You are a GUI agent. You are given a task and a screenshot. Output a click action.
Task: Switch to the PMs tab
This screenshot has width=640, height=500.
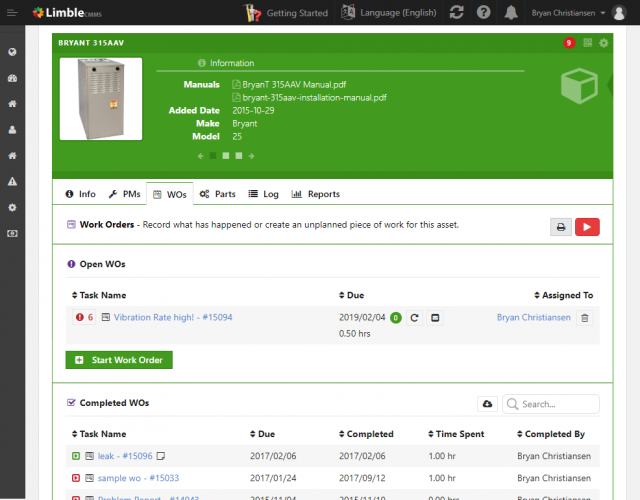pos(125,194)
